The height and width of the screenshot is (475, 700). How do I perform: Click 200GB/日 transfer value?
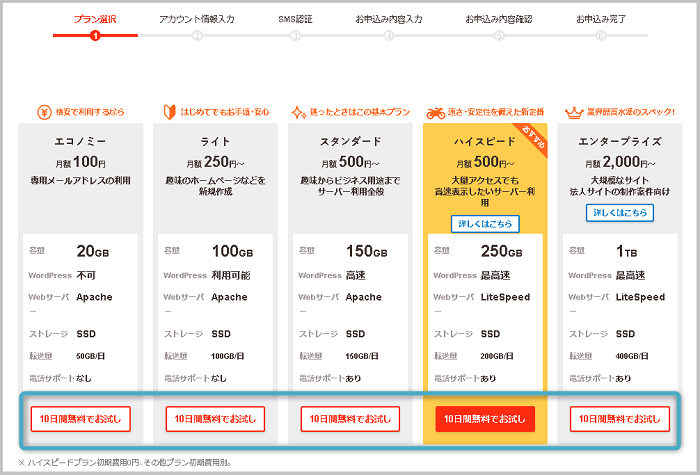(x=497, y=356)
